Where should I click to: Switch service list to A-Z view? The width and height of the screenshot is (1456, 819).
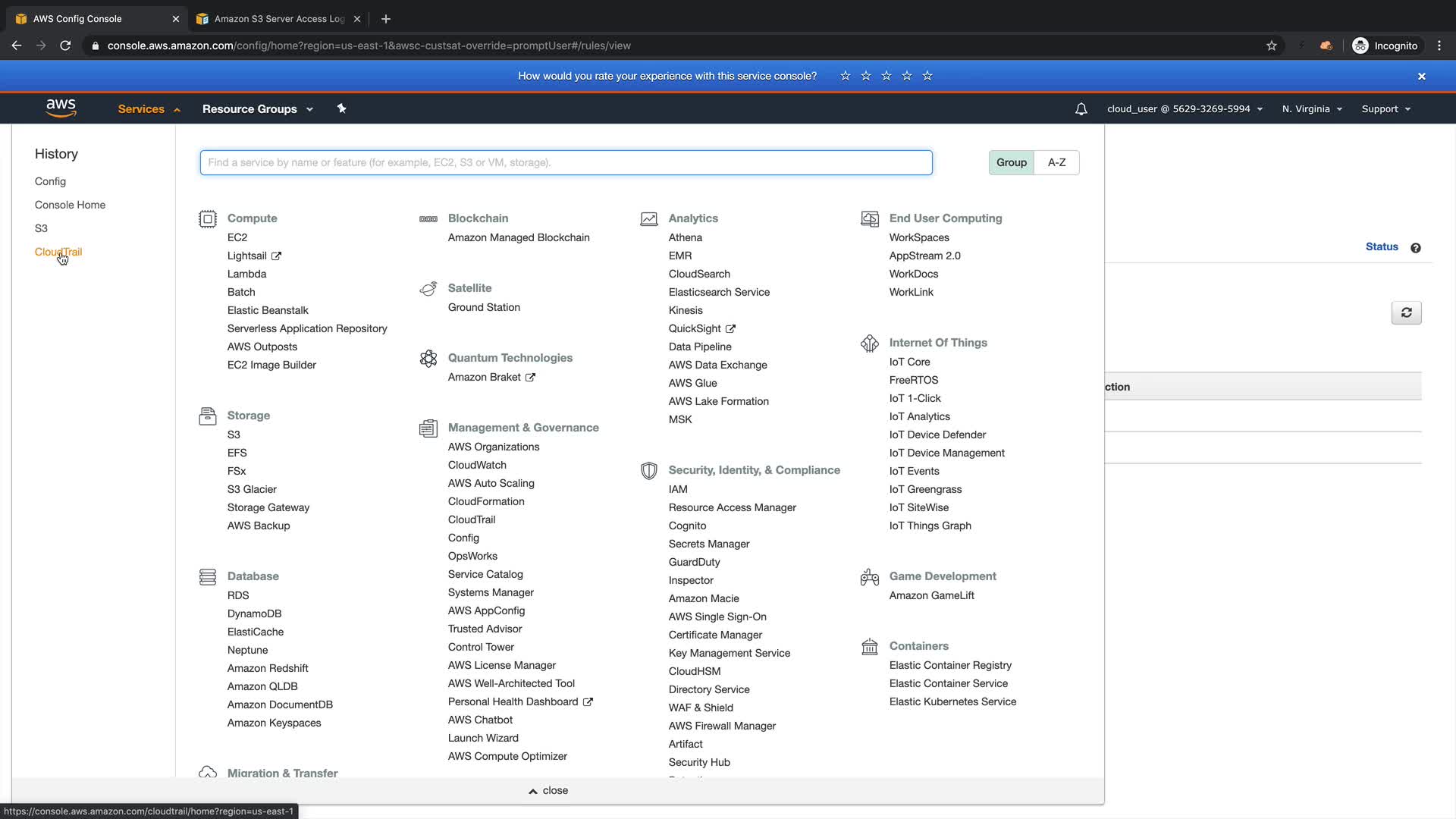pos(1056,162)
